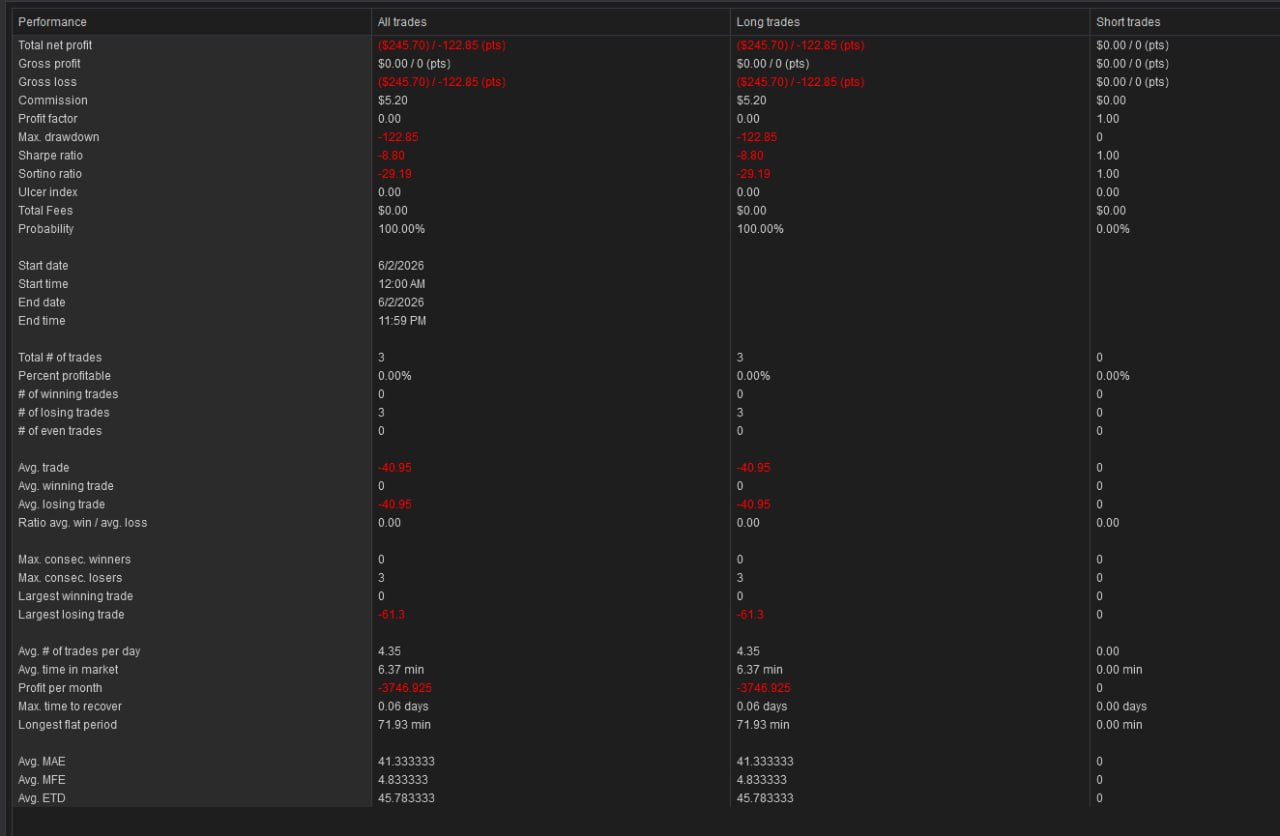The image size is (1280, 836).
Task: Click All trades Probability value 100.00%
Action: [x=401, y=229]
